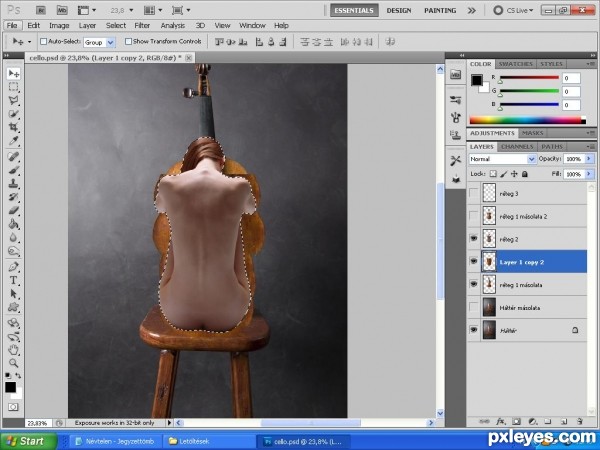Select the Brush tool
The height and width of the screenshot is (450, 600).
[x=13, y=170]
